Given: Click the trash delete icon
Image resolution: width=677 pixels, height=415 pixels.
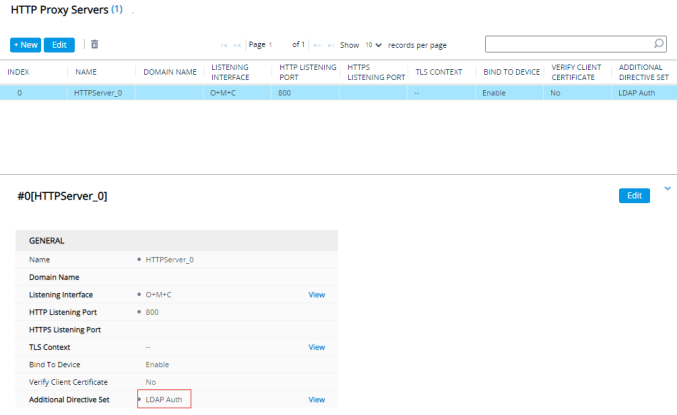Looking at the screenshot, I should pos(95,45).
